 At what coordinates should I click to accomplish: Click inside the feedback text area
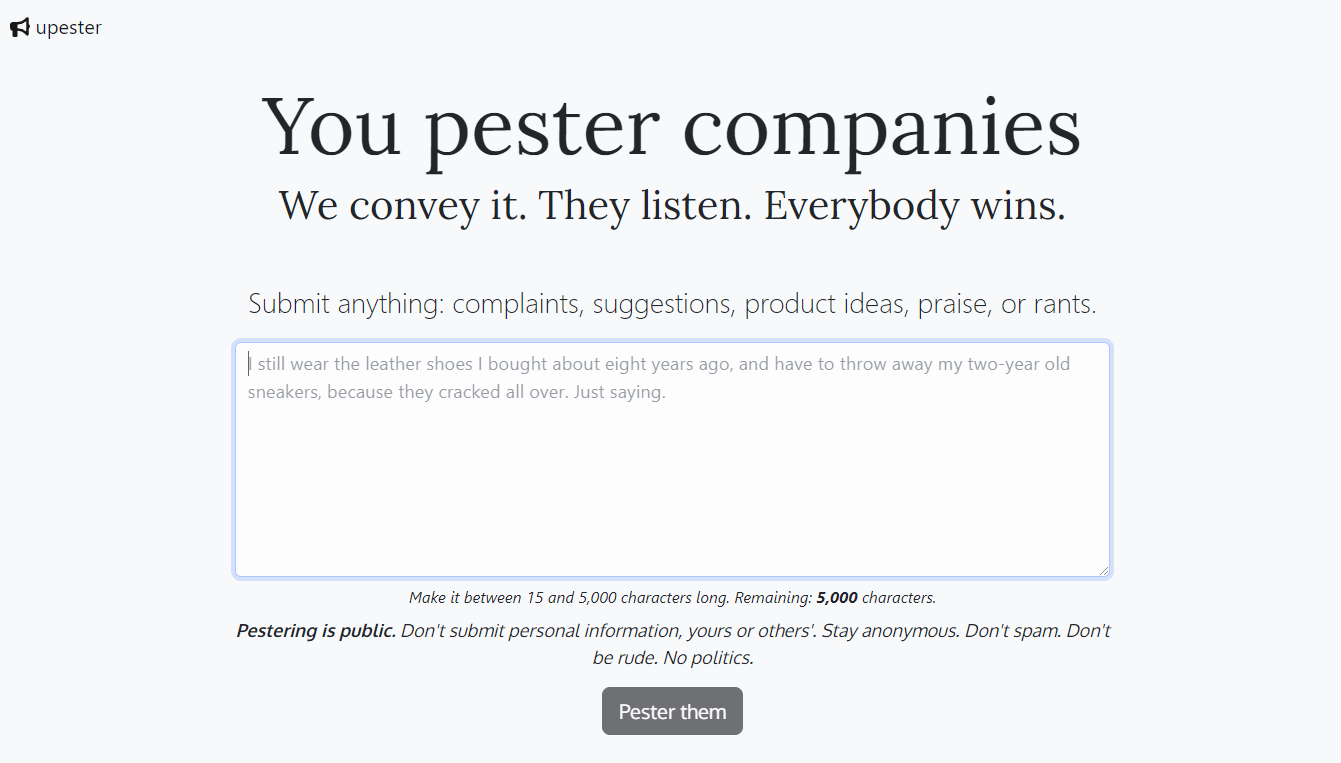pos(672,460)
